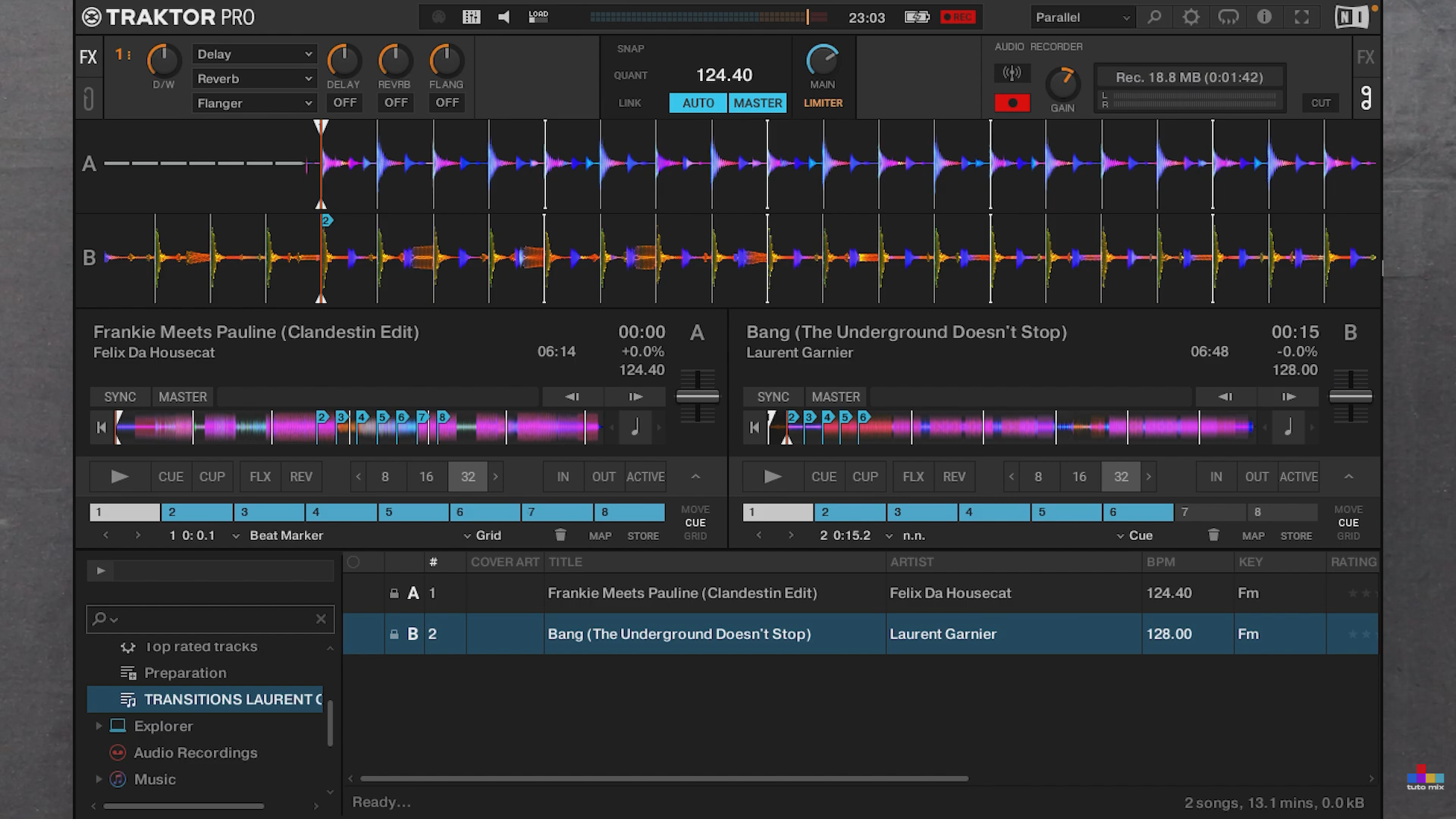
Task: Click STORE button on Deck A
Action: pyautogui.click(x=643, y=535)
